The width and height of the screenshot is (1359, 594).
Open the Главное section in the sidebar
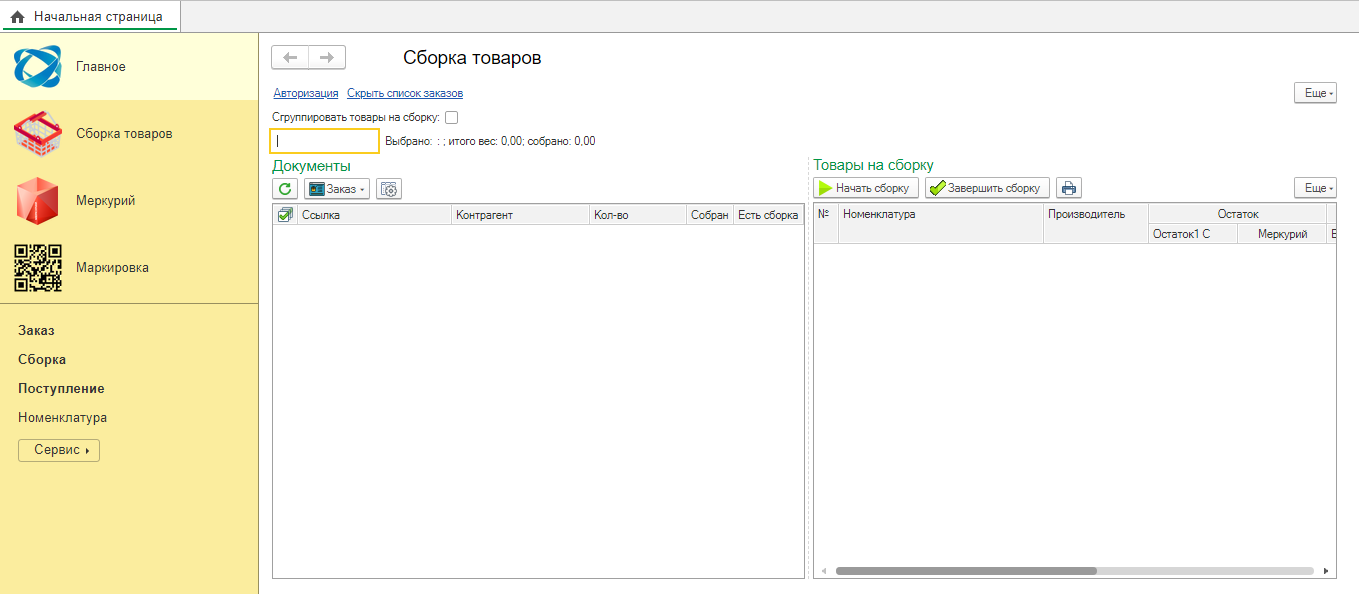click(x=129, y=67)
